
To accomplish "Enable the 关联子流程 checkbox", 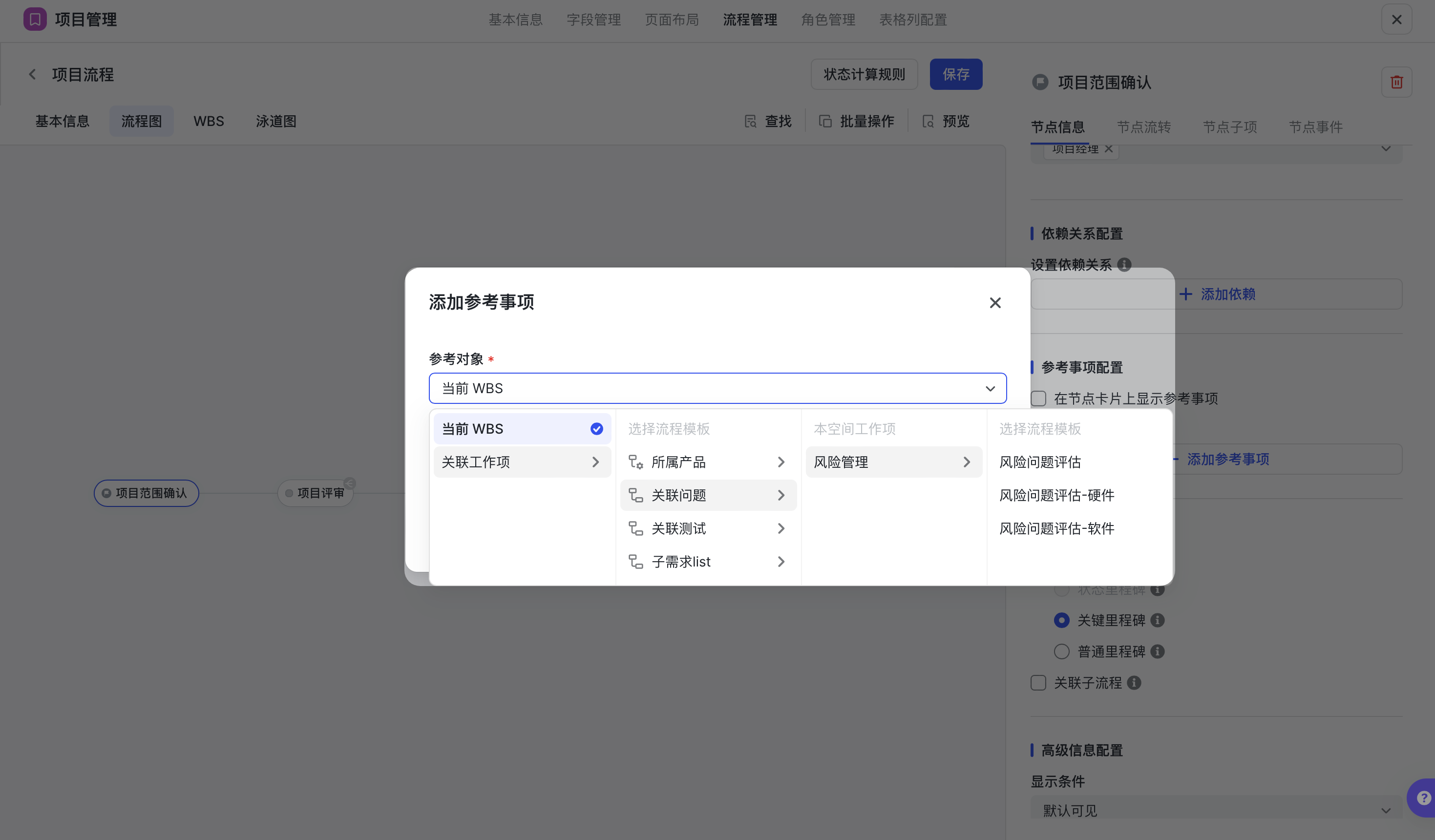I will point(1038,683).
